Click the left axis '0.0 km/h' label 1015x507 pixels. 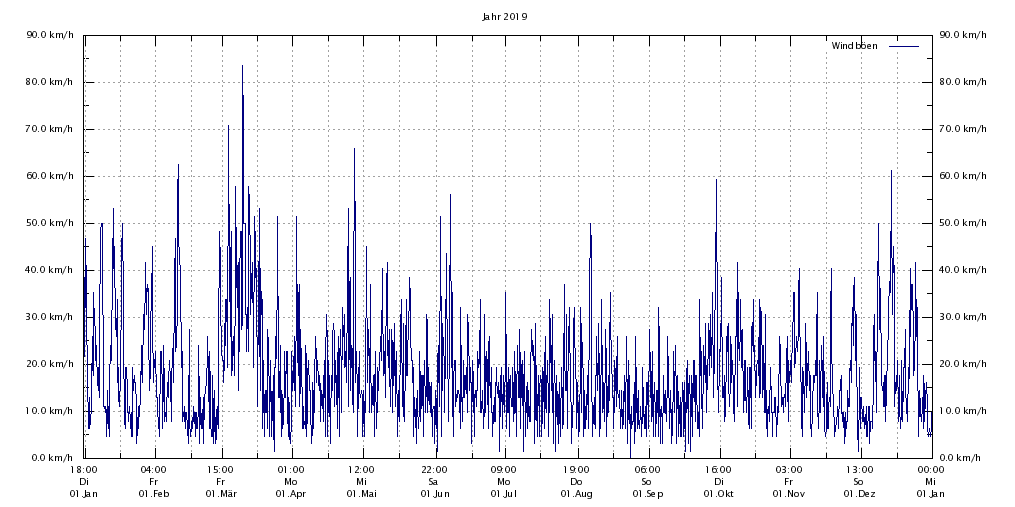pos(53,458)
